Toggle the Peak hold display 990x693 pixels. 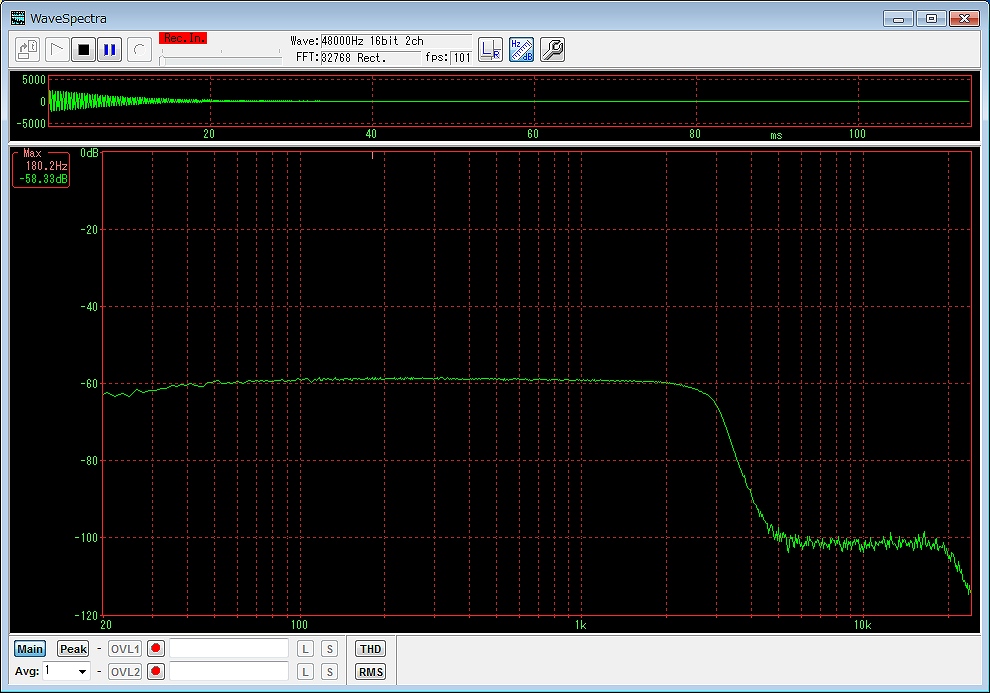click(x=73, y=649)
